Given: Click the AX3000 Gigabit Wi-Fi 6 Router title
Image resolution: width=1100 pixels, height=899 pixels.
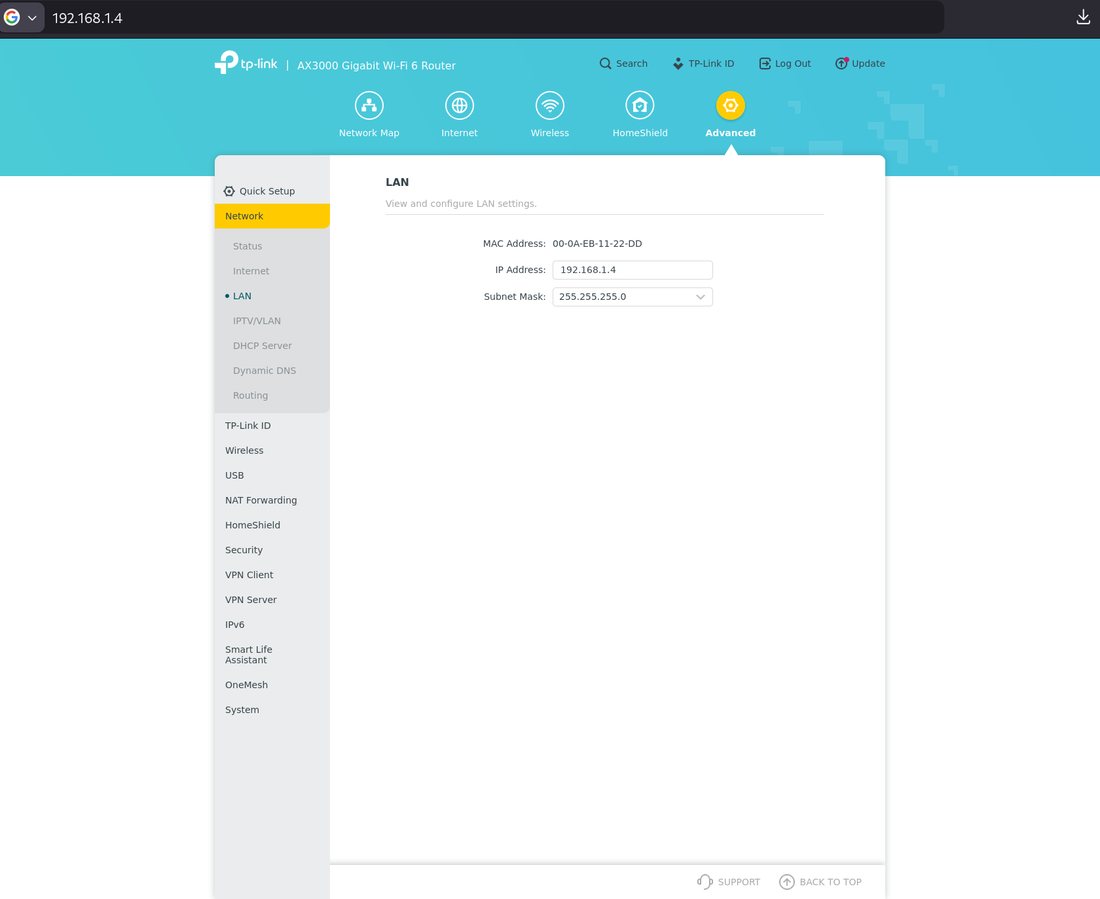Looking at the screenshot, I should (377, 65).
